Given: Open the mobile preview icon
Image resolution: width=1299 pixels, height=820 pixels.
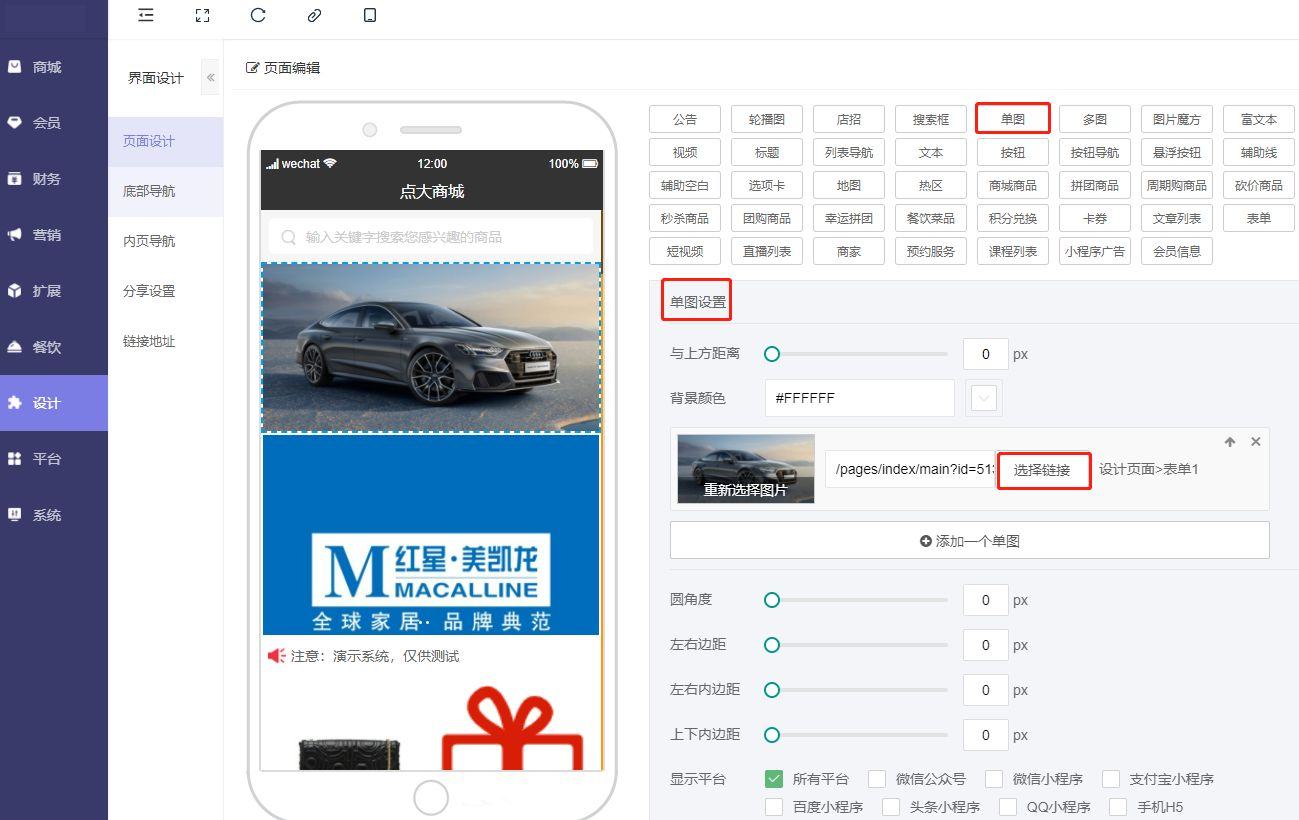Looking at the screenshot, I should tap(370, 15).
